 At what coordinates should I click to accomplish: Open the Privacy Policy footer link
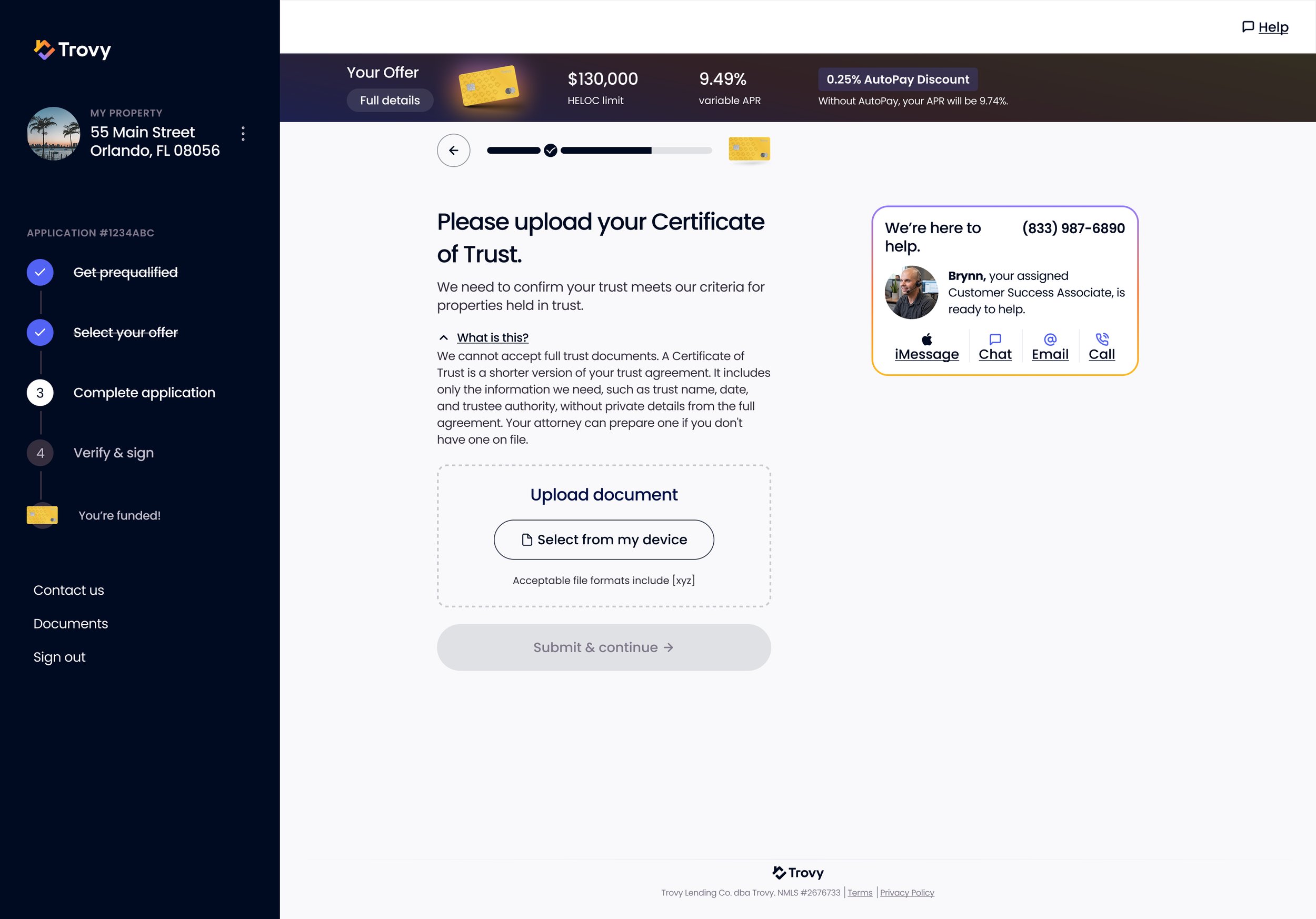pos(907,893)
